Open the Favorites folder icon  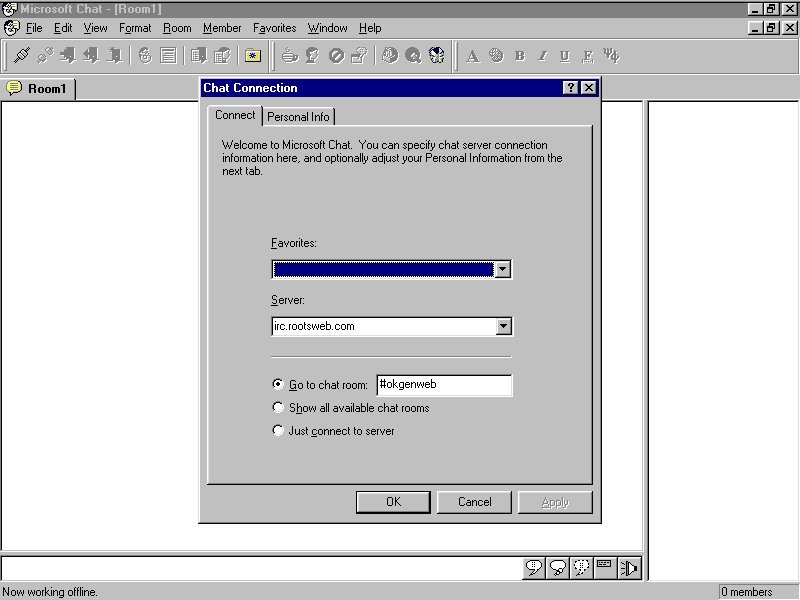(253, 55)
